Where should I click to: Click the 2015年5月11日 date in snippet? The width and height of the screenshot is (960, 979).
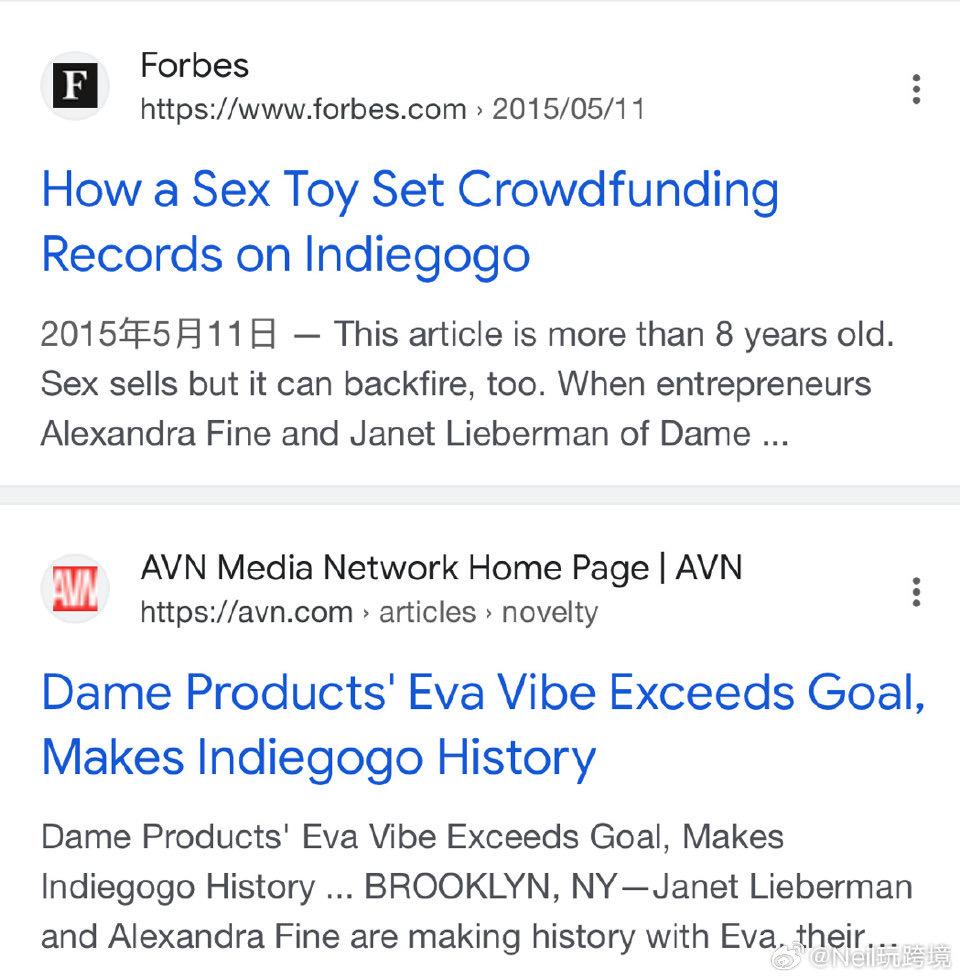point(158,334)
